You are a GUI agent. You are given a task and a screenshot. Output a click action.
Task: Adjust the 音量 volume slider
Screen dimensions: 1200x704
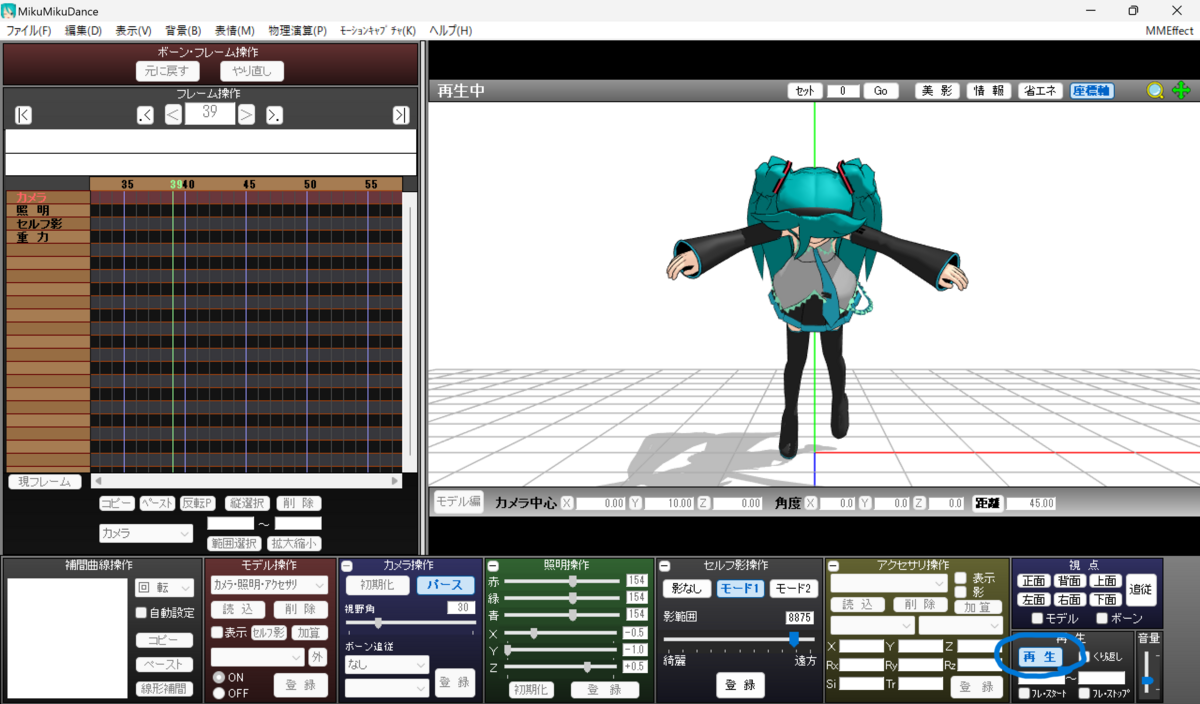click(1147, 681)
